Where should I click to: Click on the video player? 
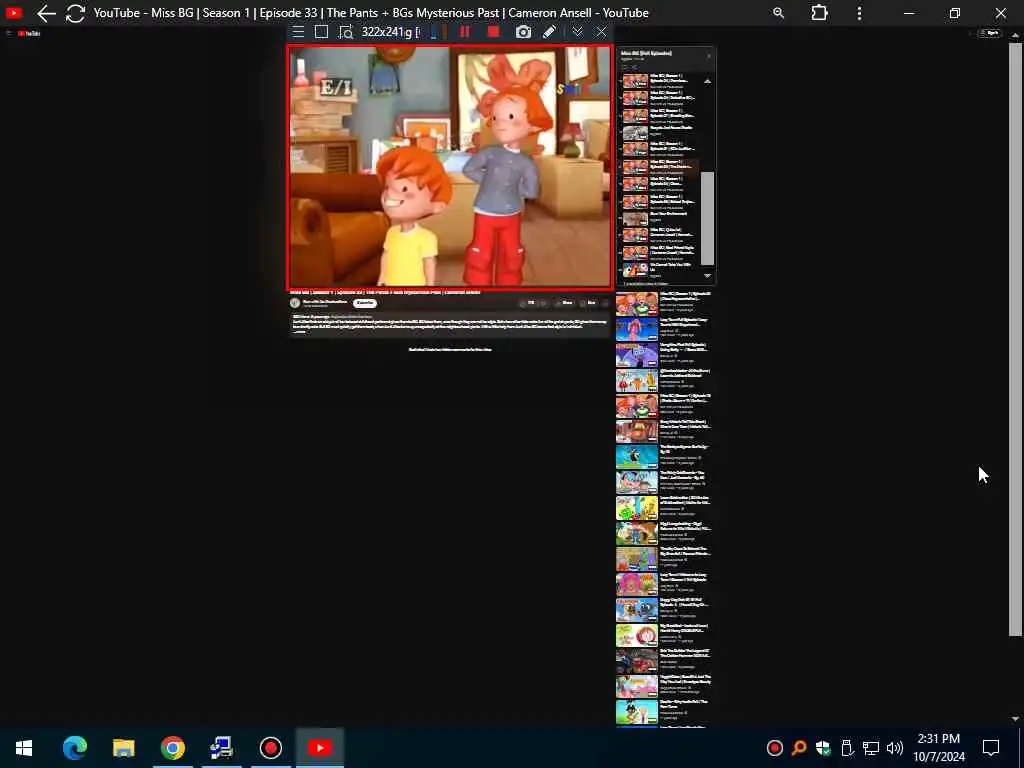[450, 167]
